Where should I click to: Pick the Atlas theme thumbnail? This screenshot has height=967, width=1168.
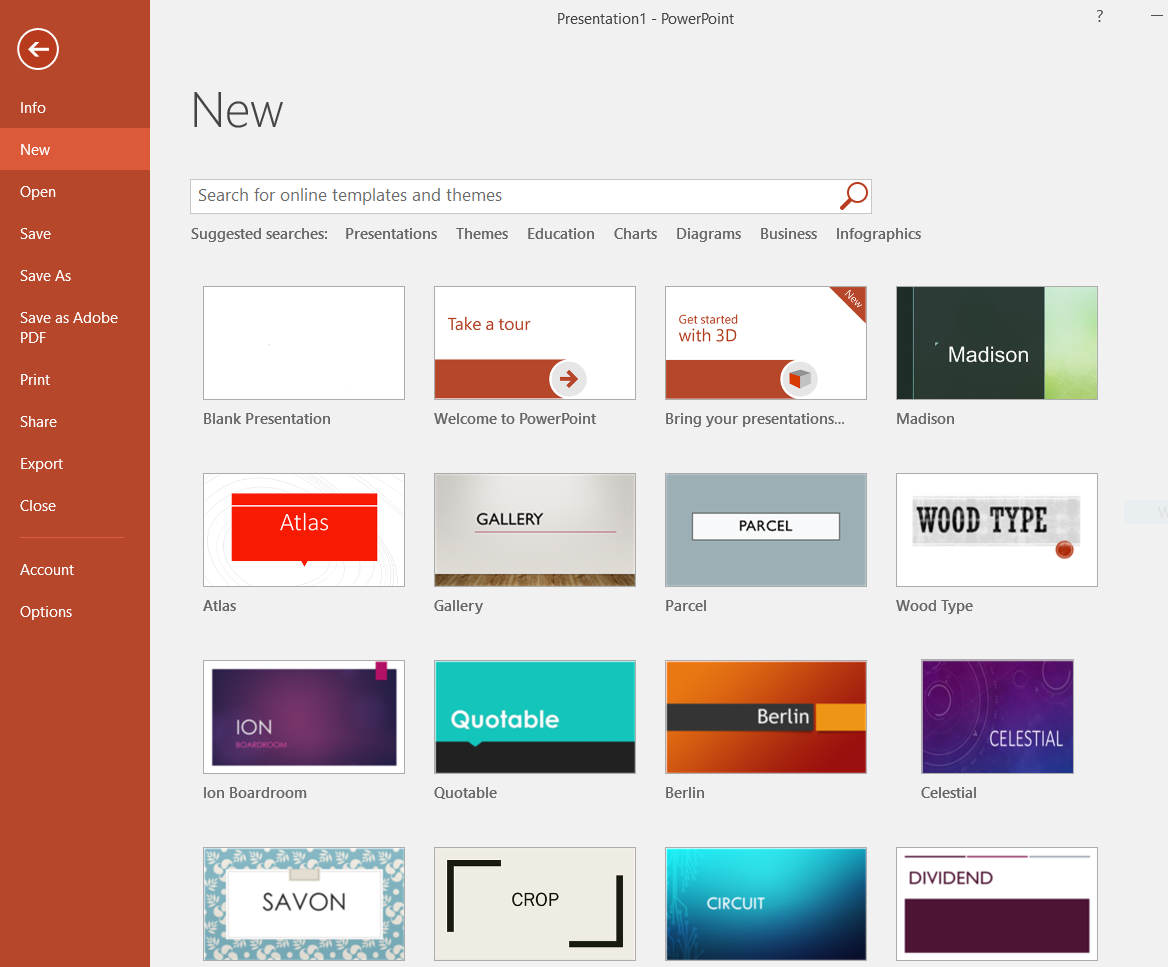[304, 529]
